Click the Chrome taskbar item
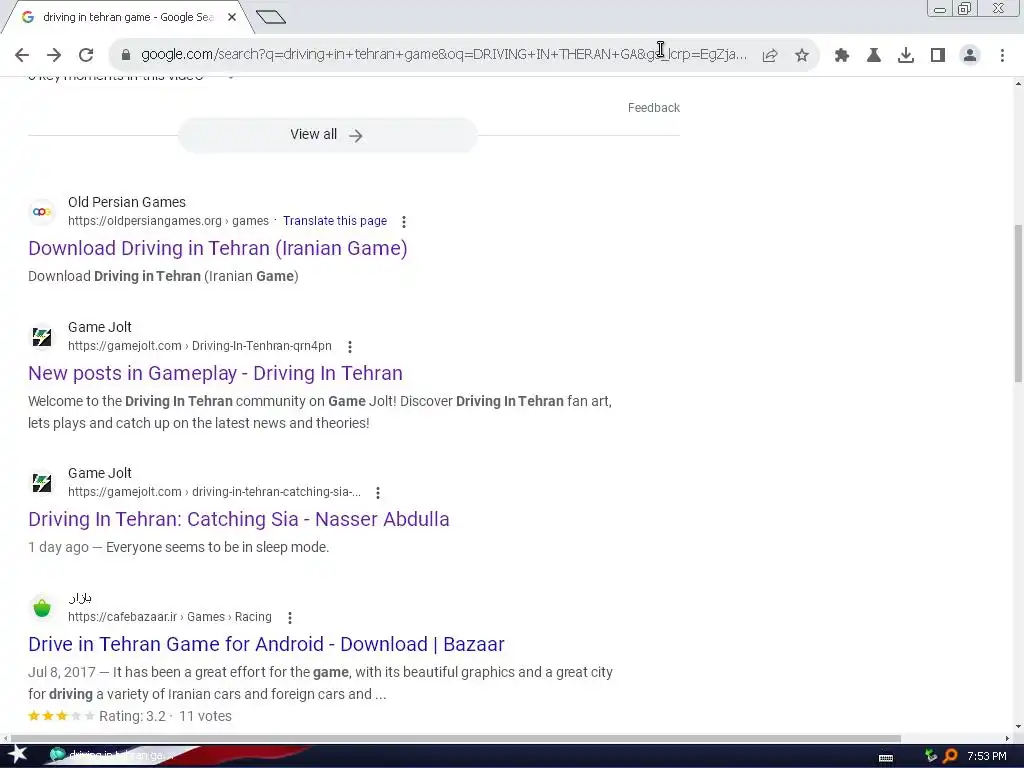Viewport: 1024px width, 768px height. (x=111, y=756)
